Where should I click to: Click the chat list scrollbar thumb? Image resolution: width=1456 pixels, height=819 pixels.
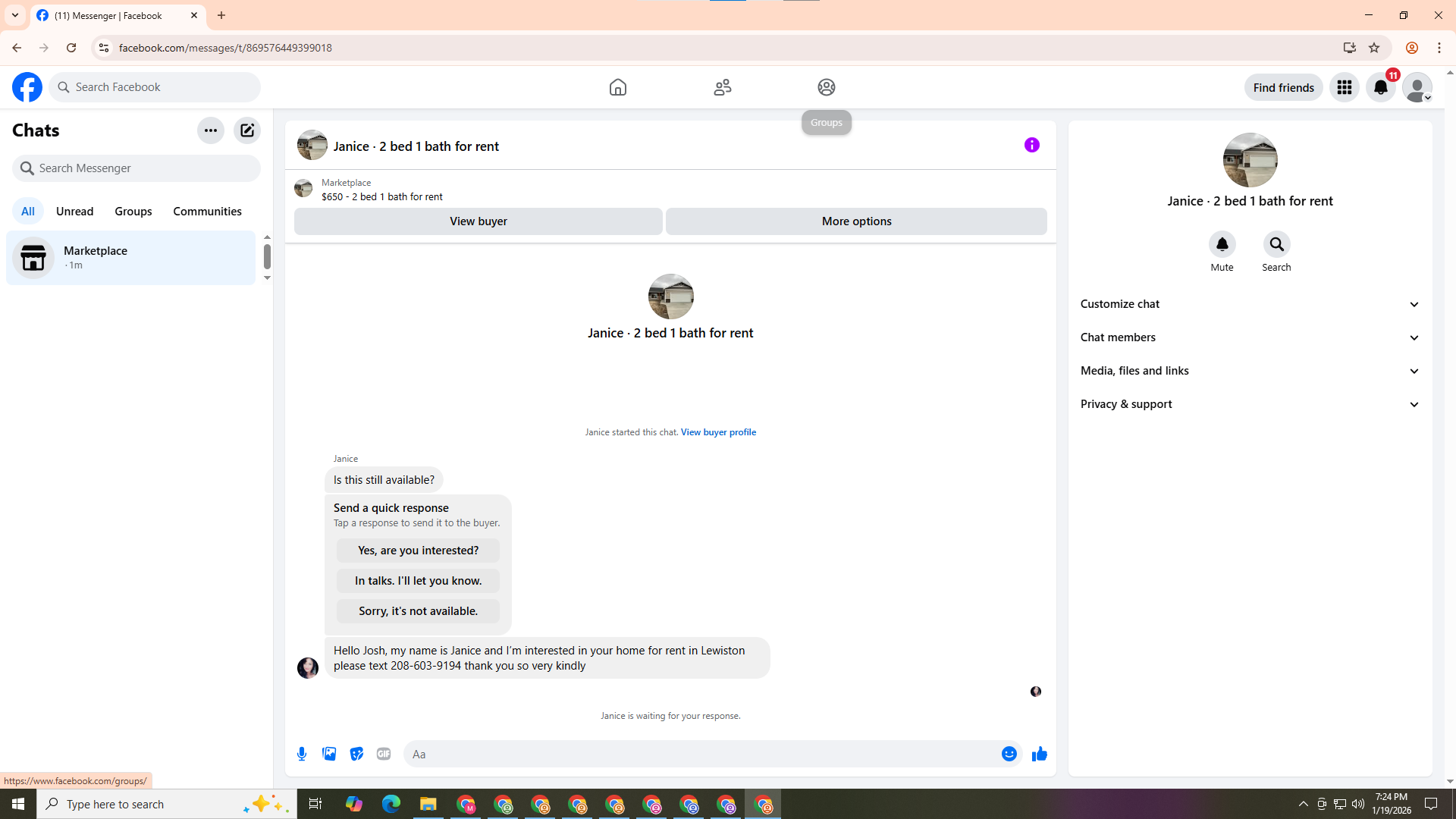tap(267, 256)
